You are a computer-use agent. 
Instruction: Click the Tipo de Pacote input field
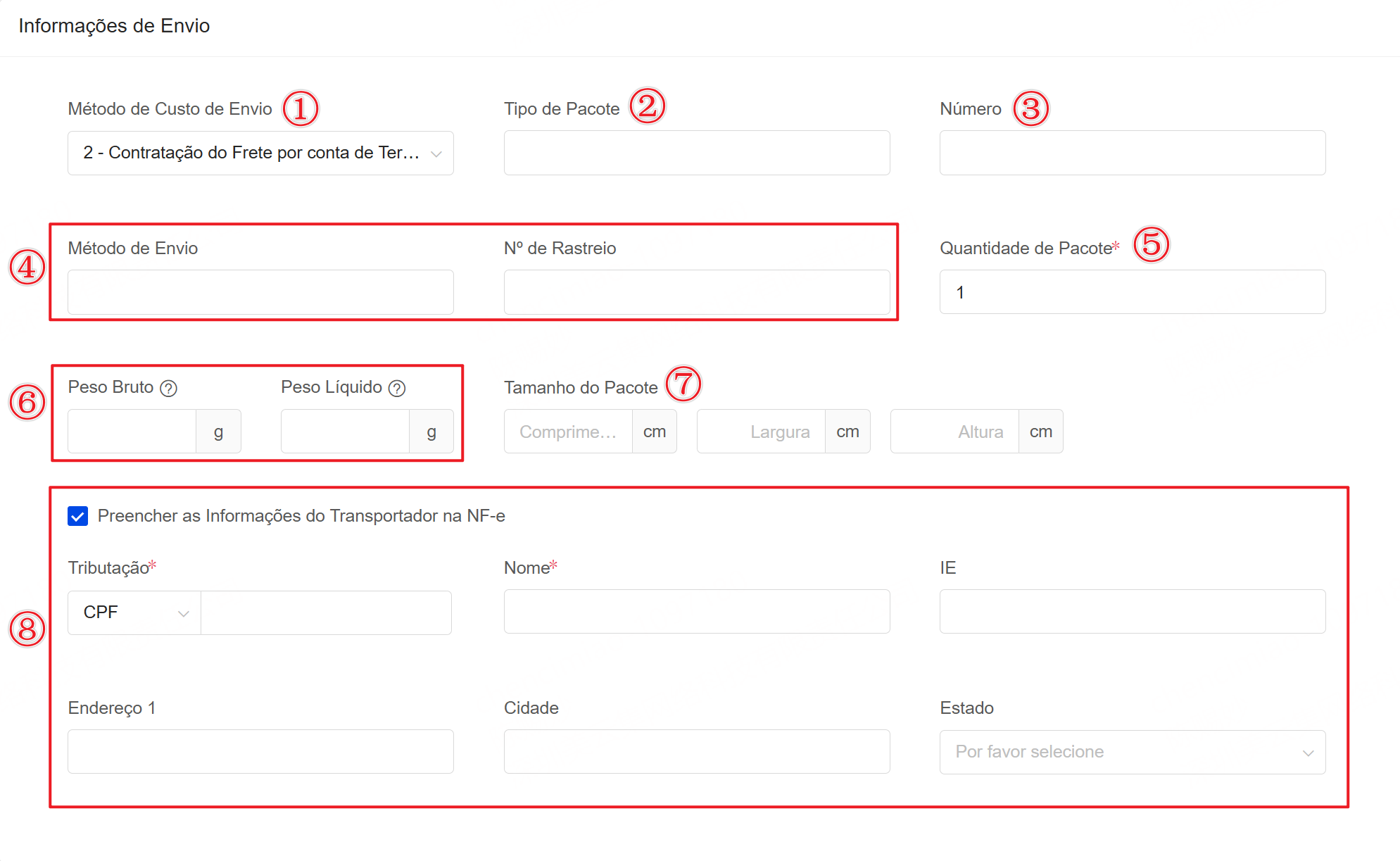pos(696,153)
